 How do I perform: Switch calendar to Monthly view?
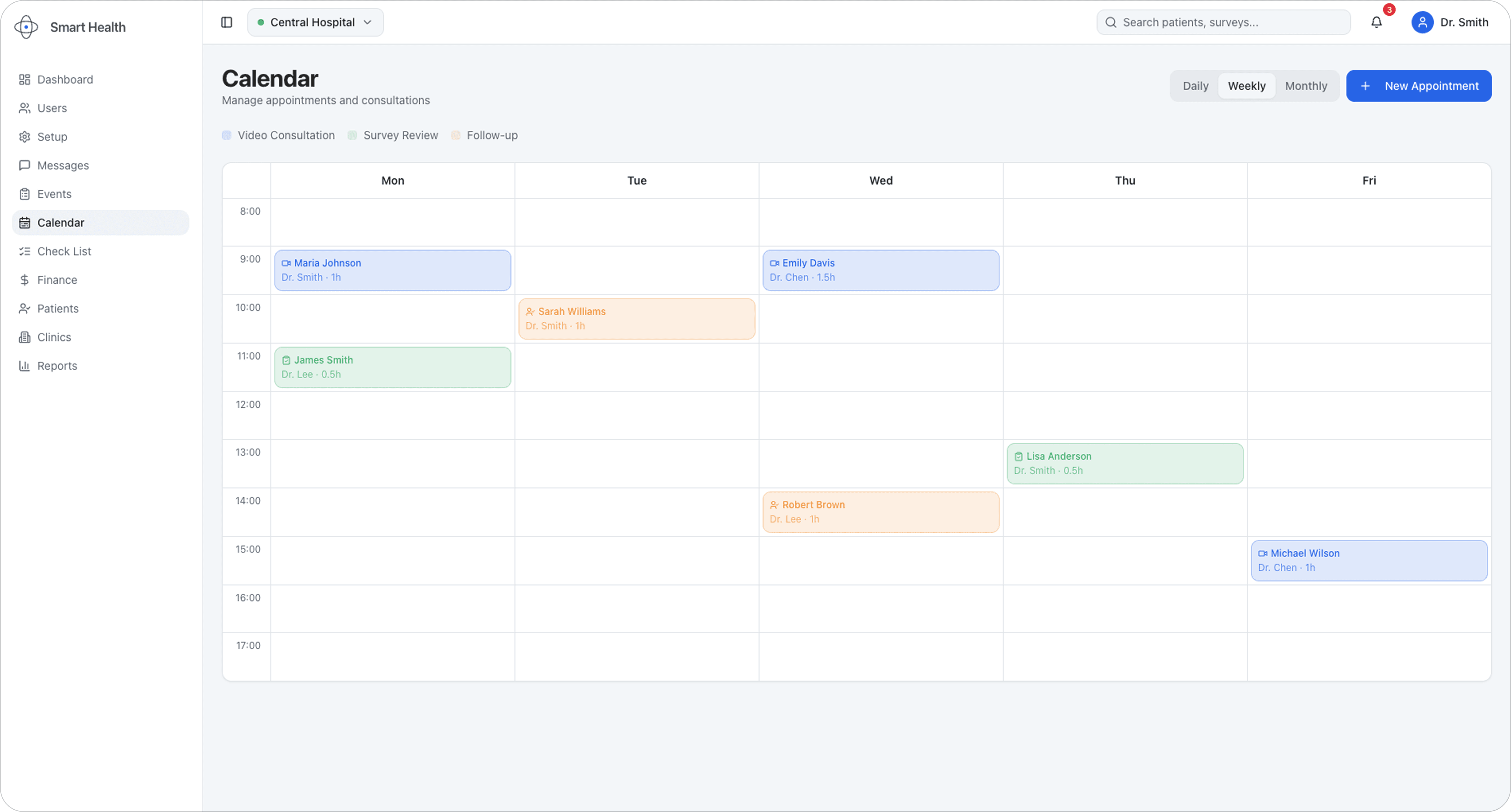pyautogui.click(x=1306, y=86)
